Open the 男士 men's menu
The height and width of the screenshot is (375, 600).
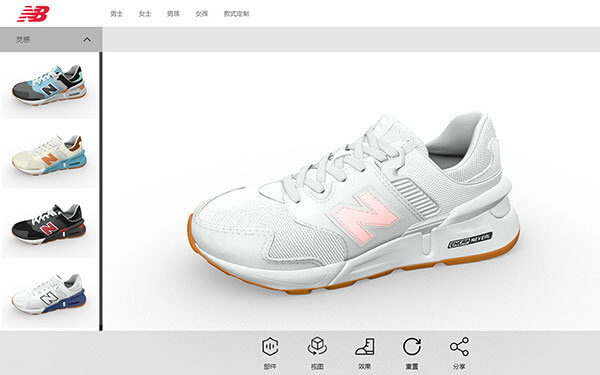(x=116, y=14)
